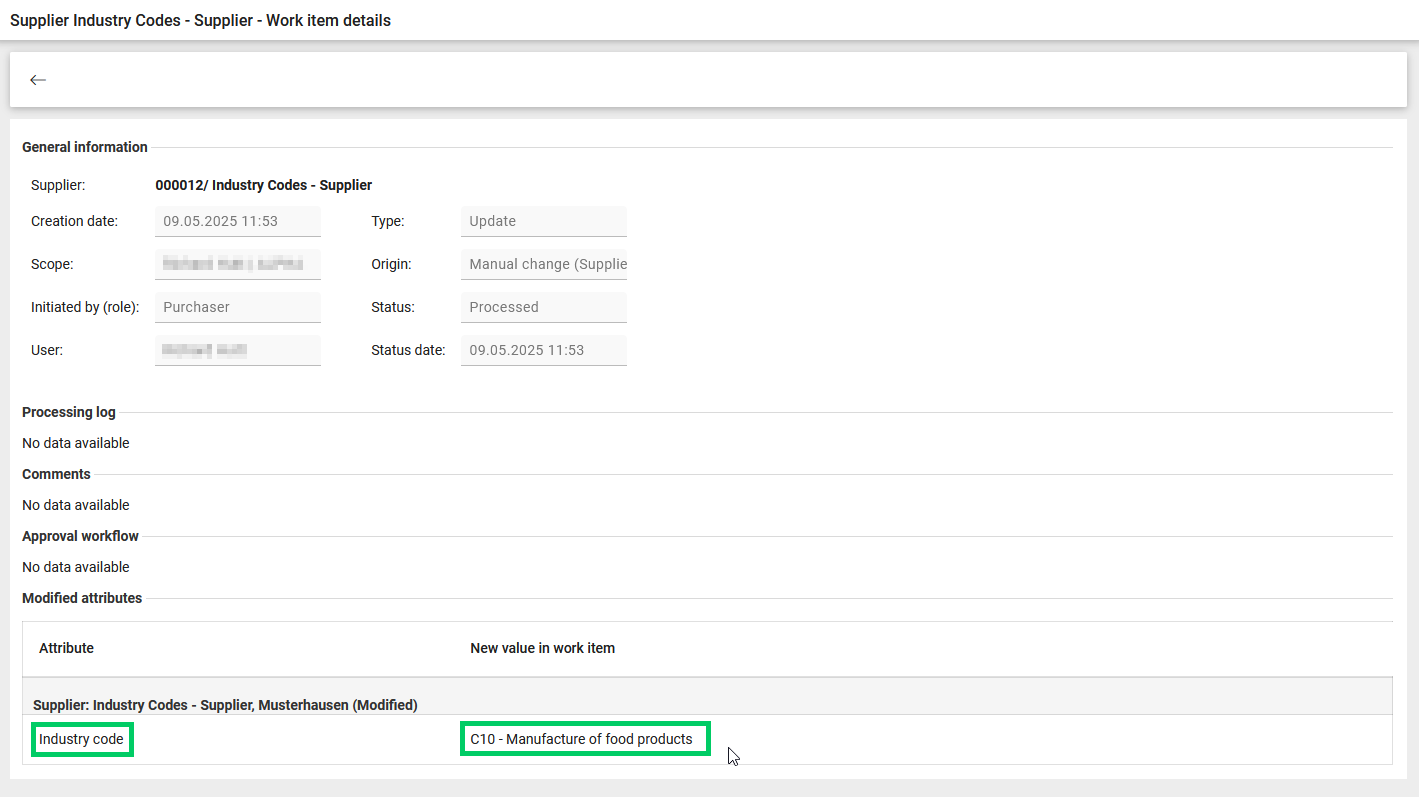Click the Approval workflow section header
The width and height of the screenshot is (1419, 797).
[80, 536]
